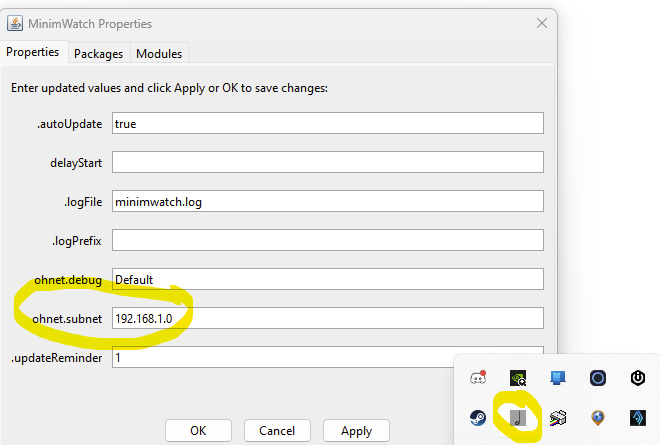Click the empty .logPrefix field

[x=327, y=240]
